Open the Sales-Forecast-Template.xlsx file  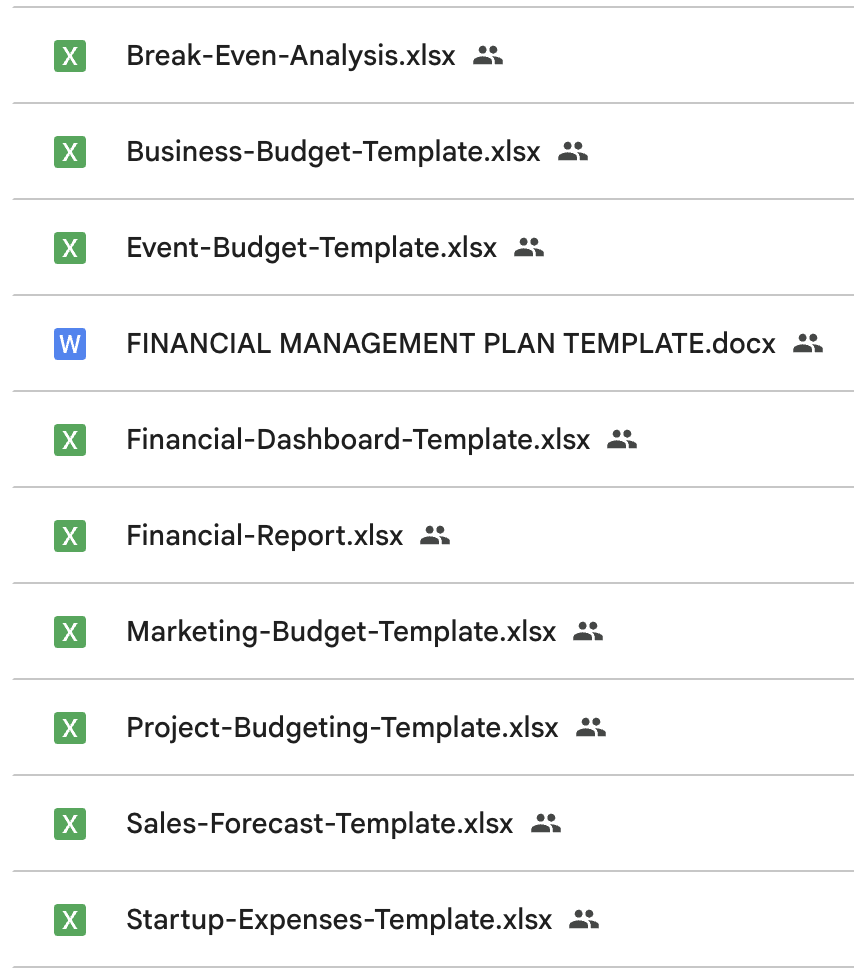pyautogui.click(x=319, y=824)
